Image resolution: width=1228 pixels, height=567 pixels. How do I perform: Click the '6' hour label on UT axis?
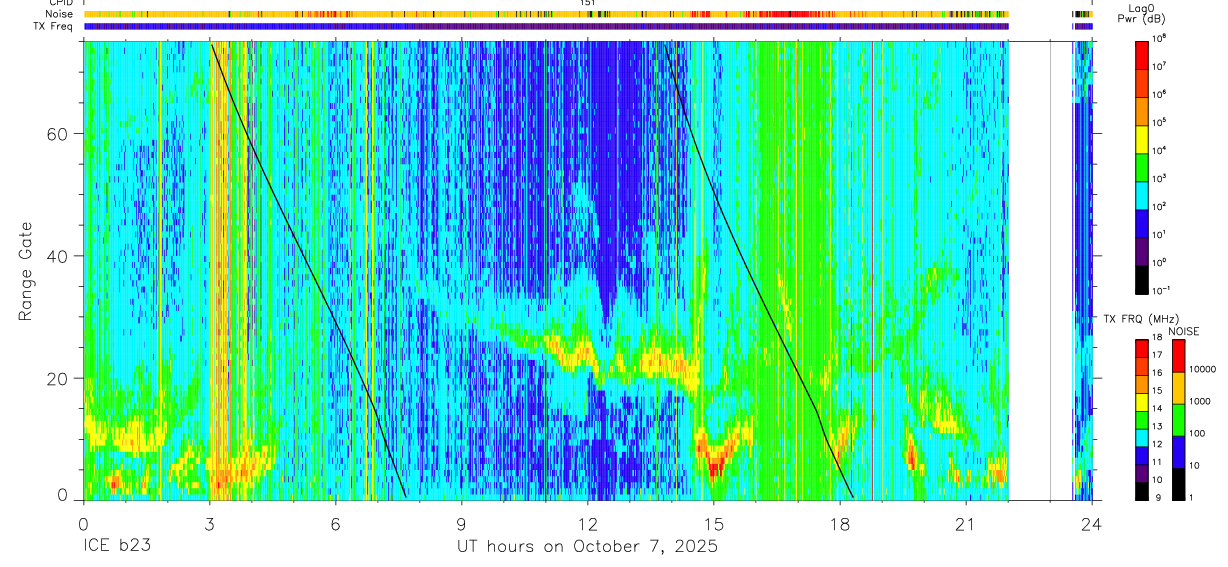click(x=335, y=523)
